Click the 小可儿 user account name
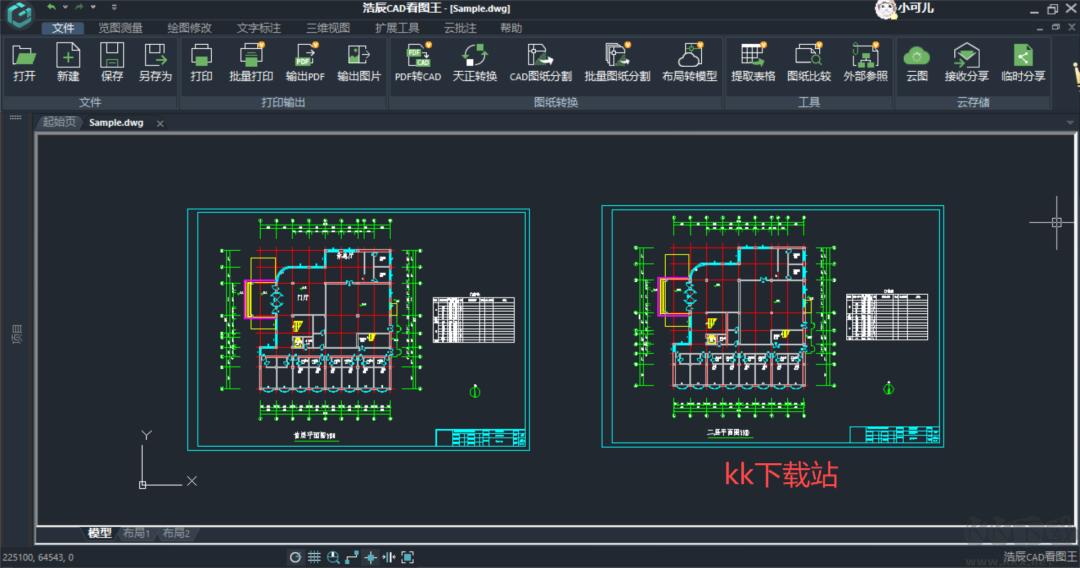 916,8
